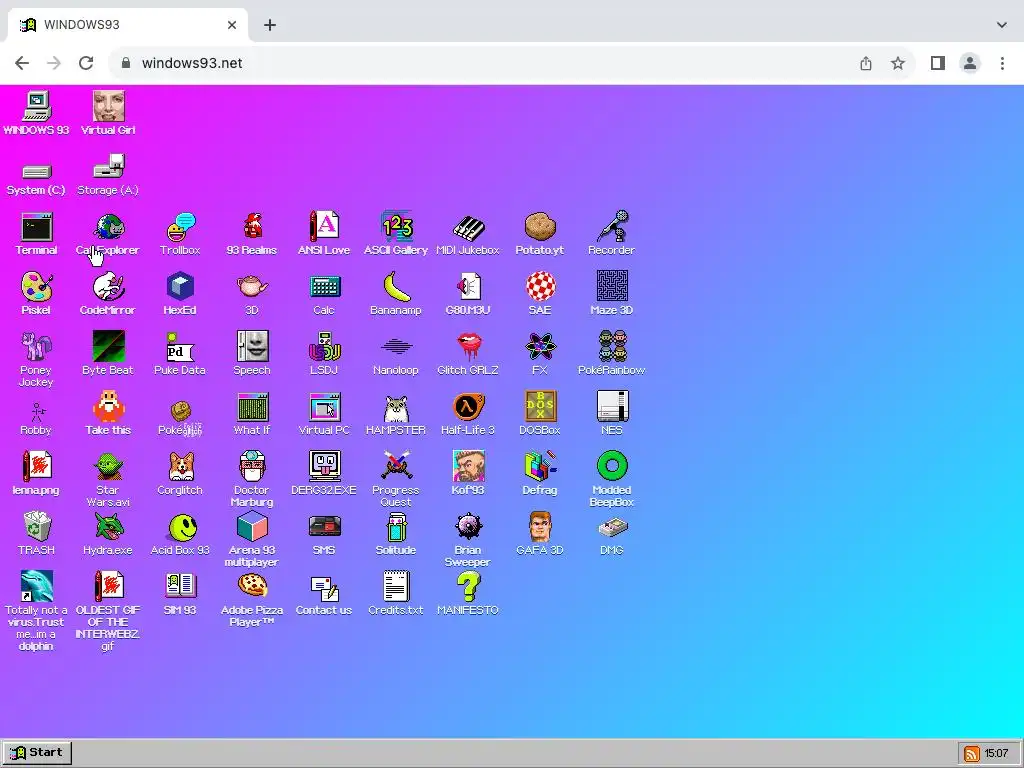Open the ANSI Love icon

(x=324, y=227)
